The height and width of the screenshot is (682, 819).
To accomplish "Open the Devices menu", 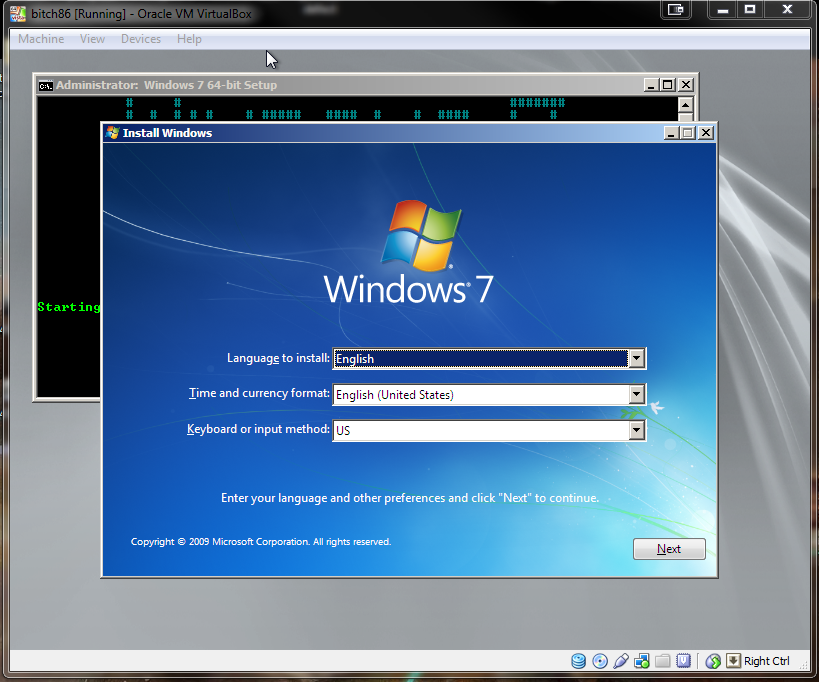I will pos(141,39).
